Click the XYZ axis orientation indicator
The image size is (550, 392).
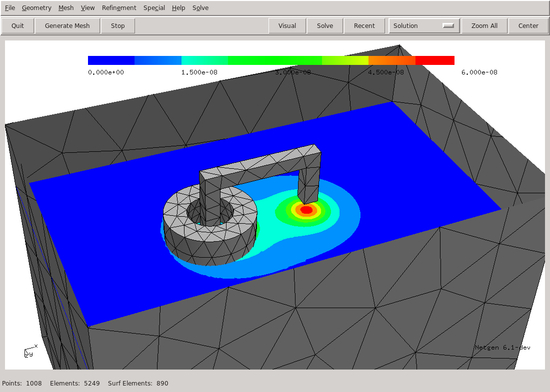tap(30, 351)
